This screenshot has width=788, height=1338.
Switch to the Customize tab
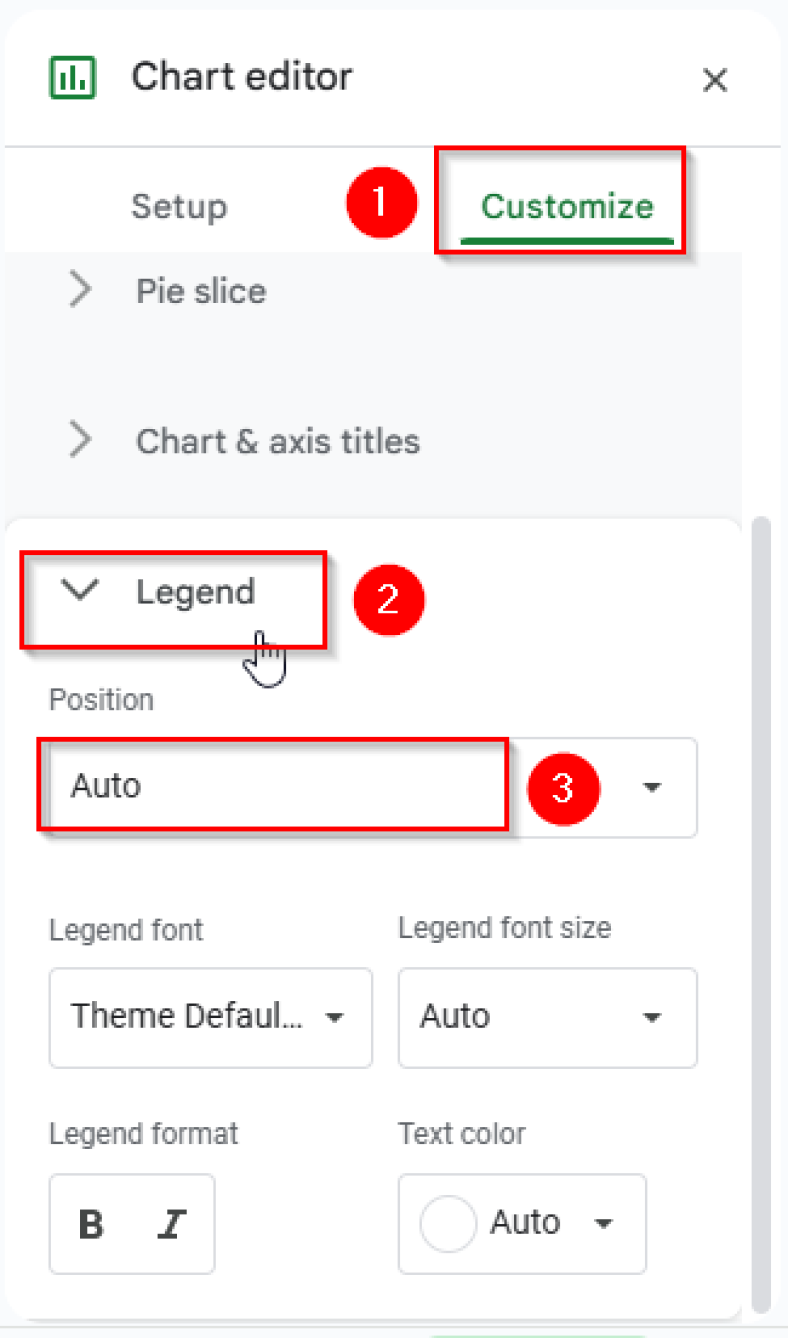(566, 206)
